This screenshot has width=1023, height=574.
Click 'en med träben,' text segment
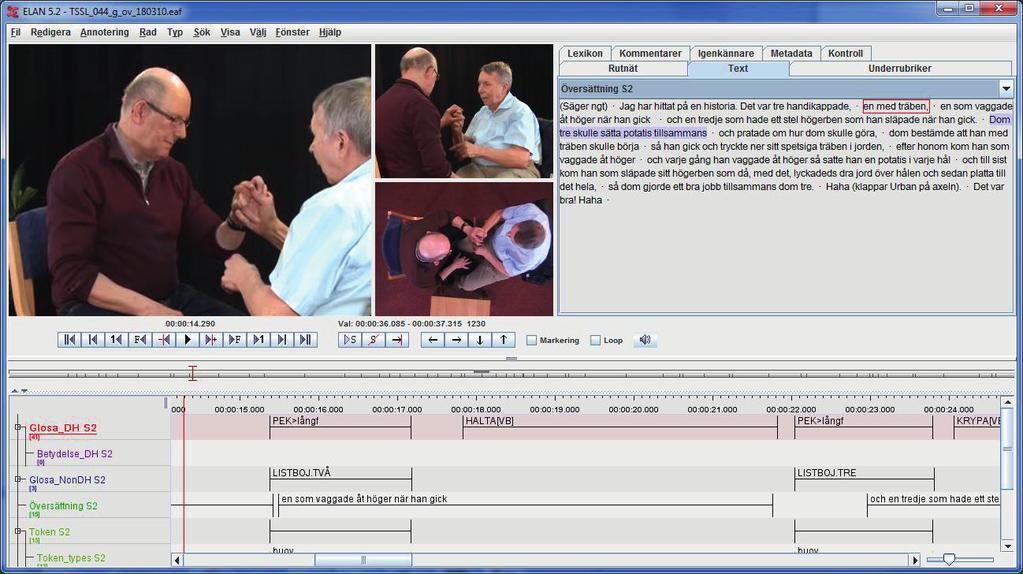click(x=896, y=106)
